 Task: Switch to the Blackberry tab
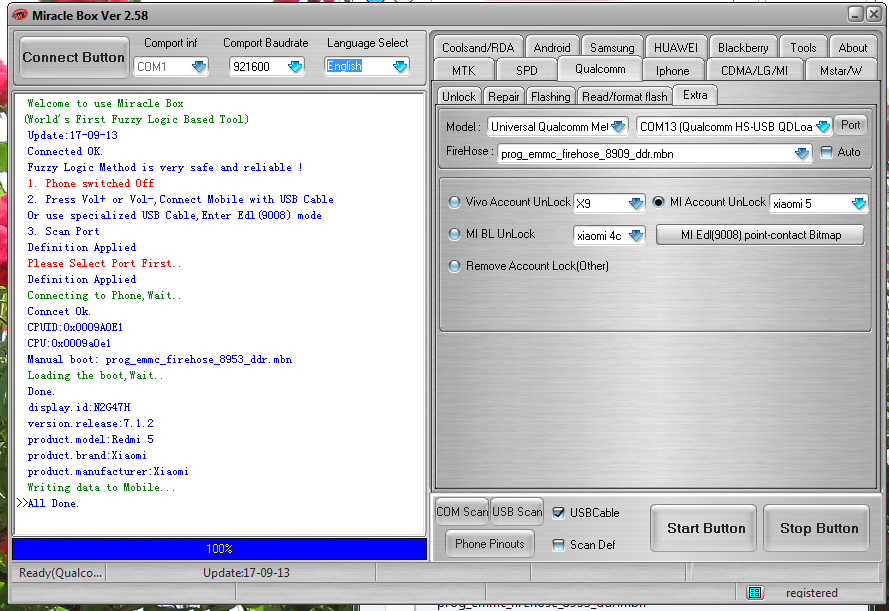(743, 48)
